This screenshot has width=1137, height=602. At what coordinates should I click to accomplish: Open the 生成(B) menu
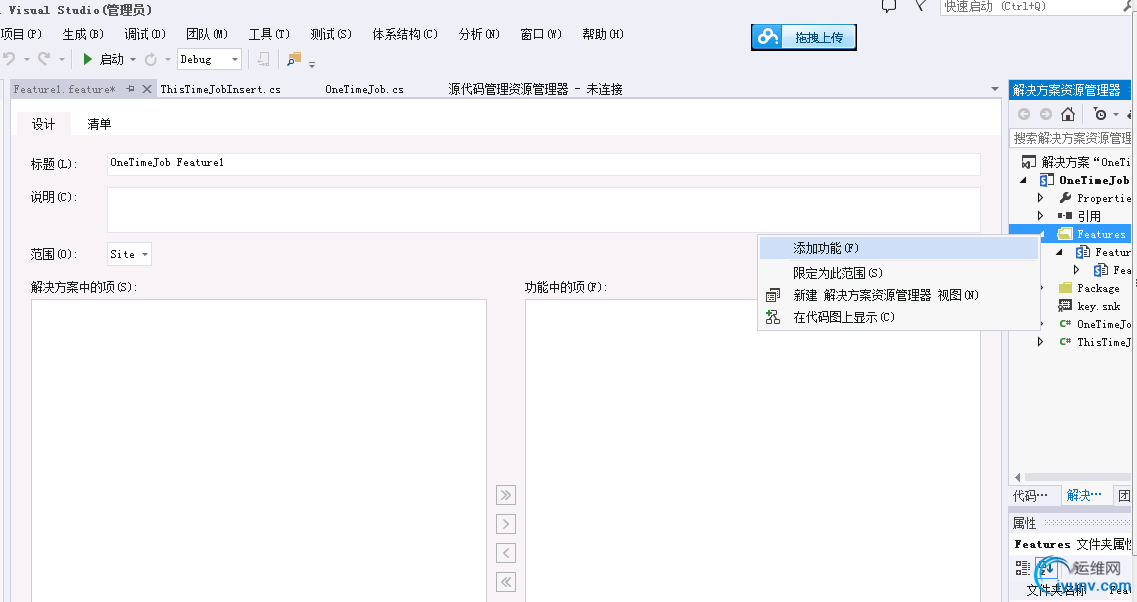(x=83, y=34)
